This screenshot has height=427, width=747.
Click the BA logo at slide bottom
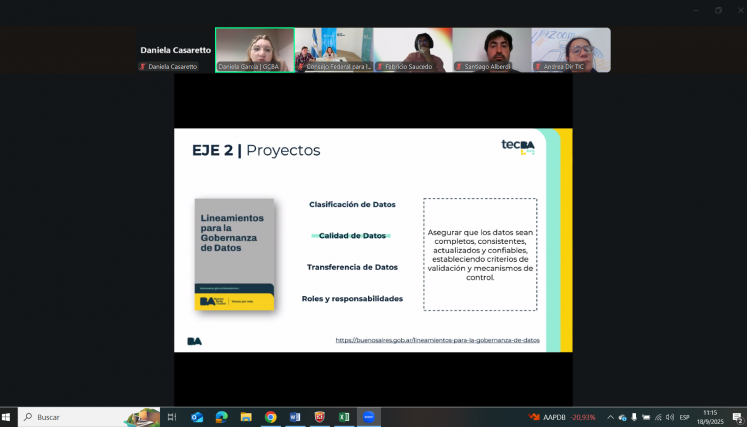click(194, 341)
